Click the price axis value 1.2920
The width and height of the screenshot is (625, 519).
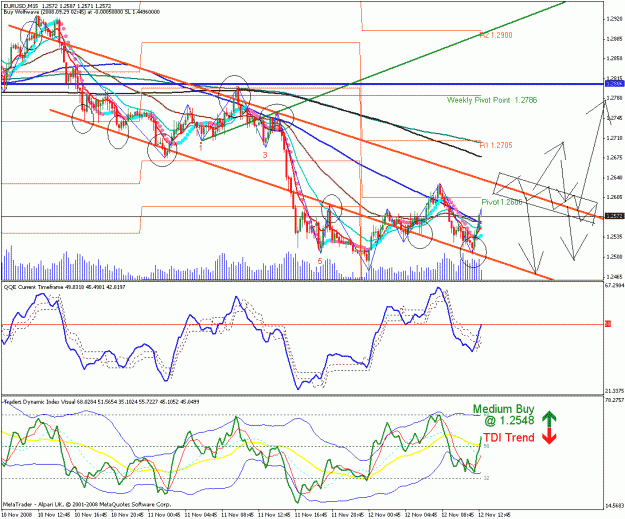(x=613, y=19)
